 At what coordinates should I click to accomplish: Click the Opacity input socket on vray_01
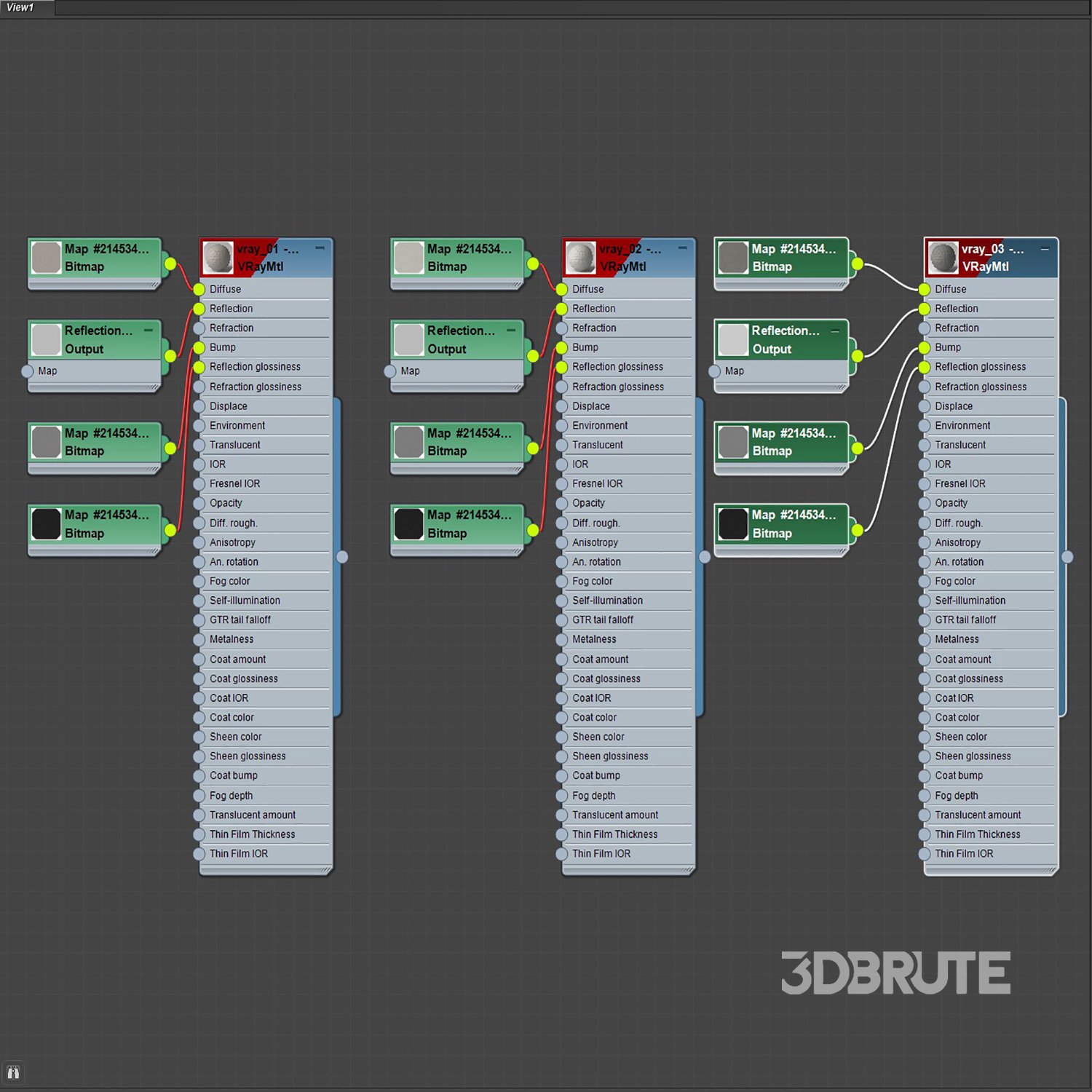199,503
